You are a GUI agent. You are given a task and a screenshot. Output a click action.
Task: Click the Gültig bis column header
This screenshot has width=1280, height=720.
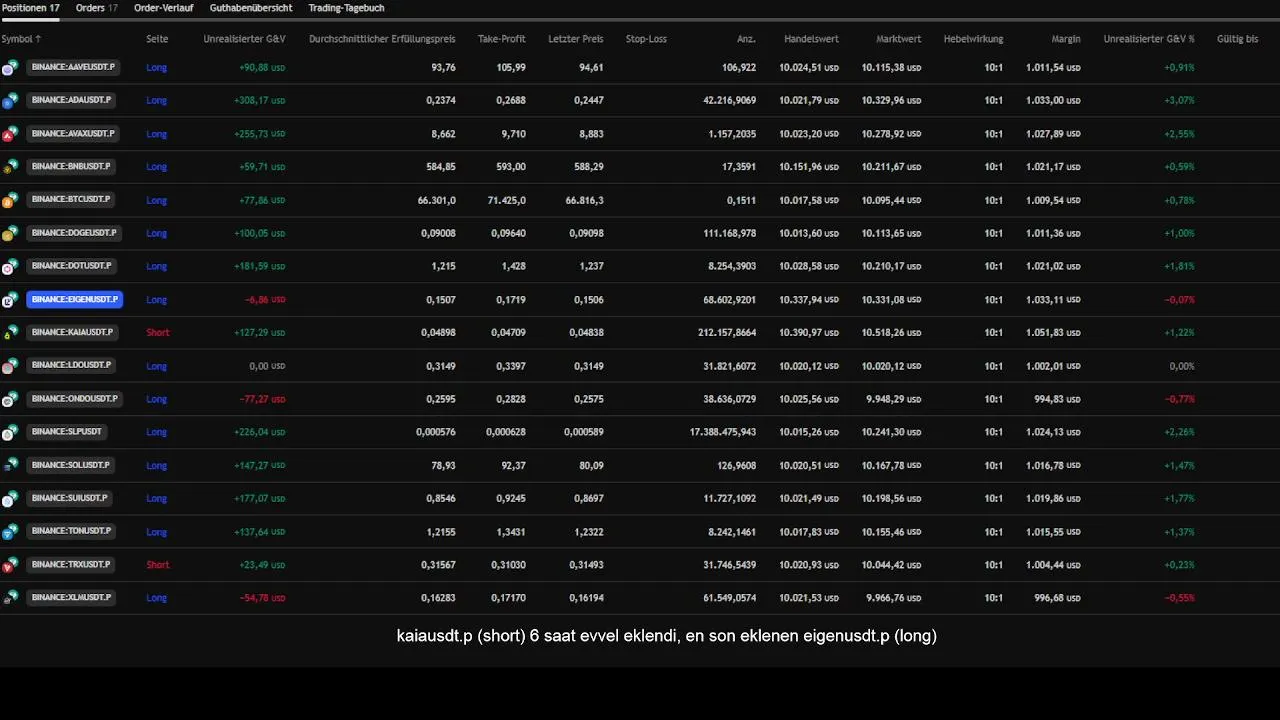(1237, 39)
